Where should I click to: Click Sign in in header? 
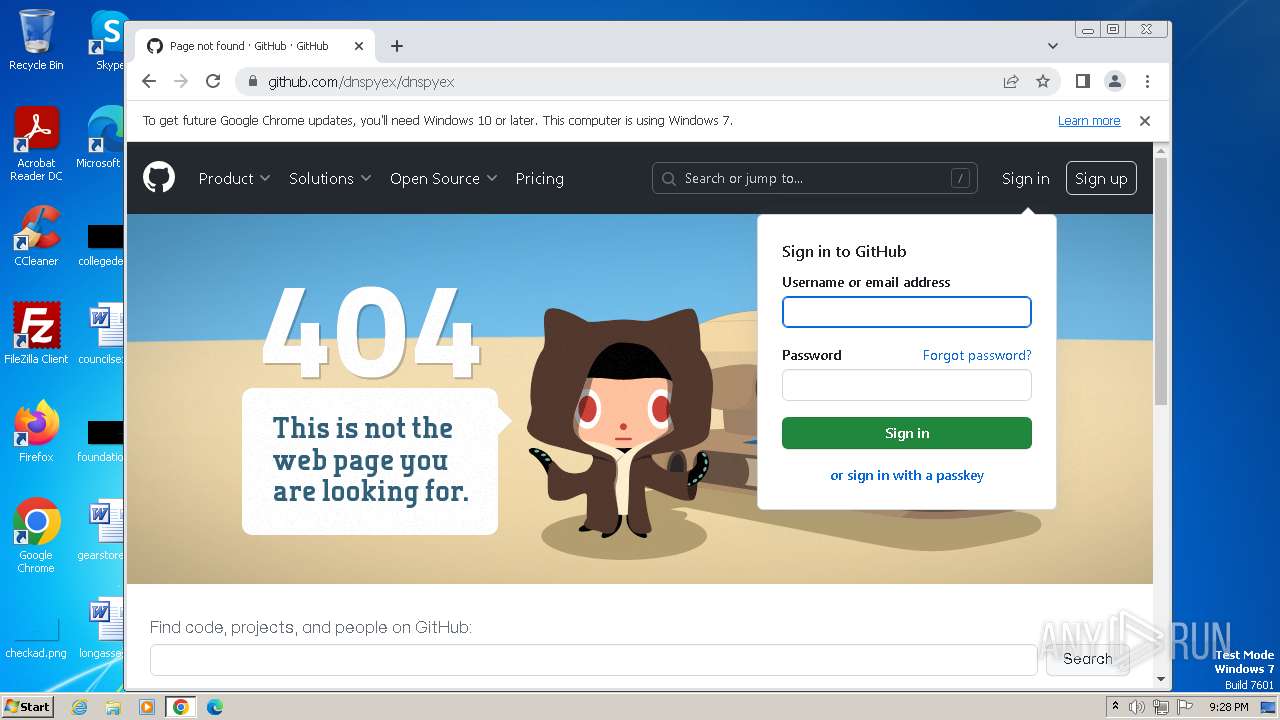pyautogui.click(x=1025, y=178)
